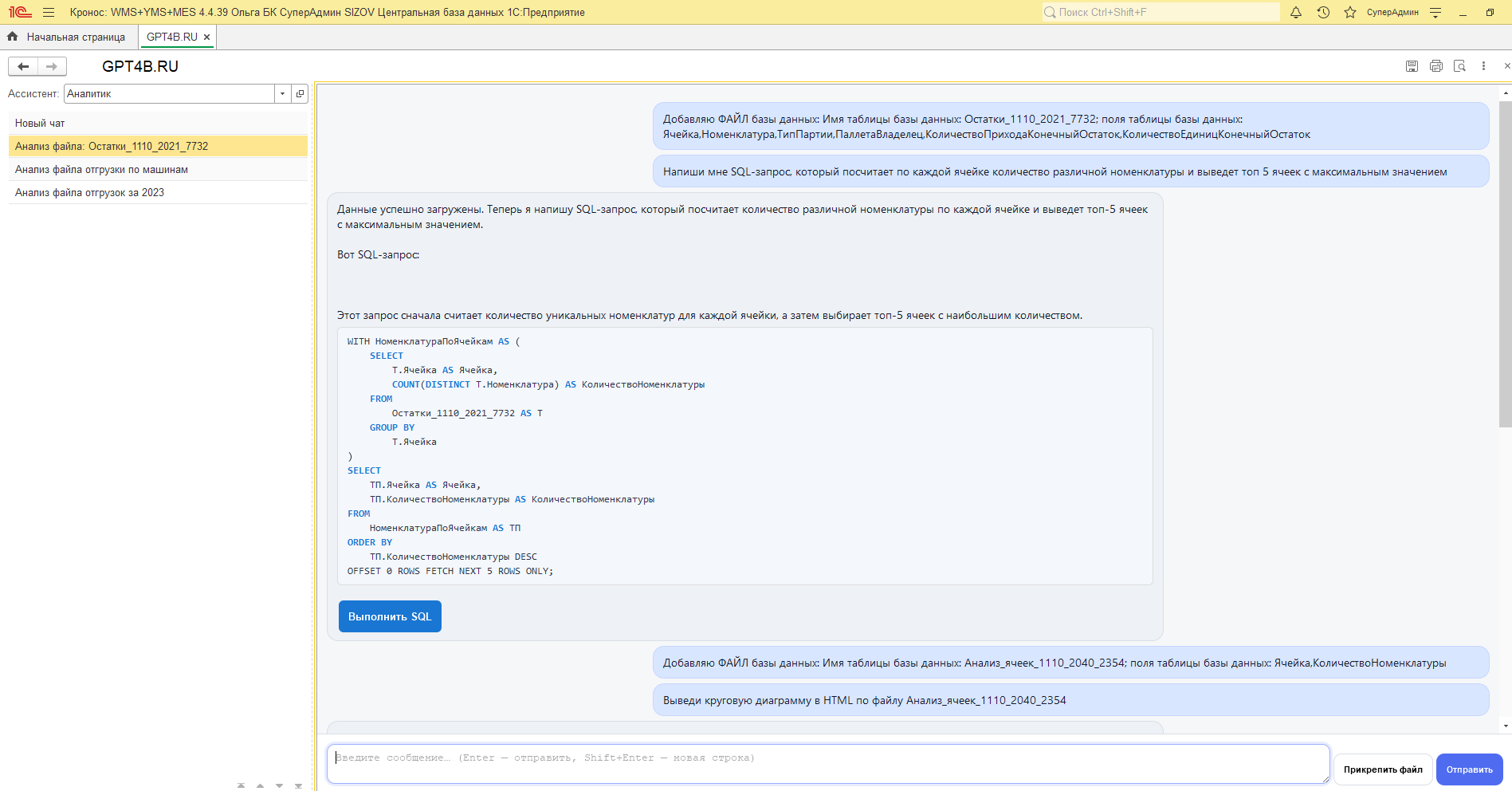Open the notifications bell icon
1512x791 pixels.
1296,12
